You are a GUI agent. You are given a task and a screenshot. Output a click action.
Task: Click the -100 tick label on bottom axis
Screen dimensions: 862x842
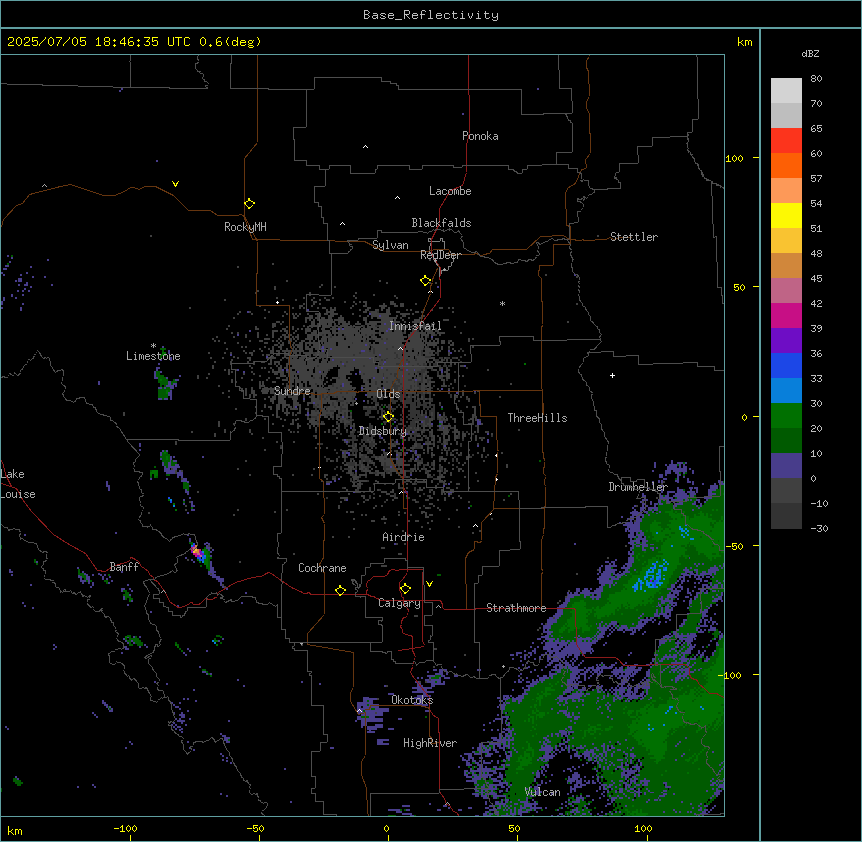pos(125,829)
